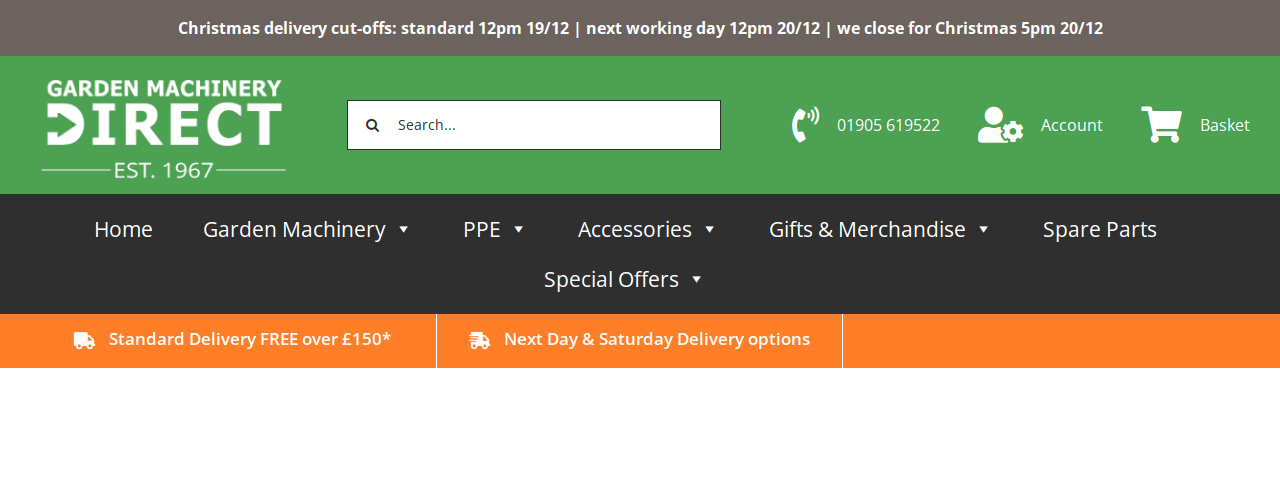Image resolution: width=1280 pixels, height=480 pixels.
Task: Expand the PPE dropdown arrow
Action: [x=519, y=229]
